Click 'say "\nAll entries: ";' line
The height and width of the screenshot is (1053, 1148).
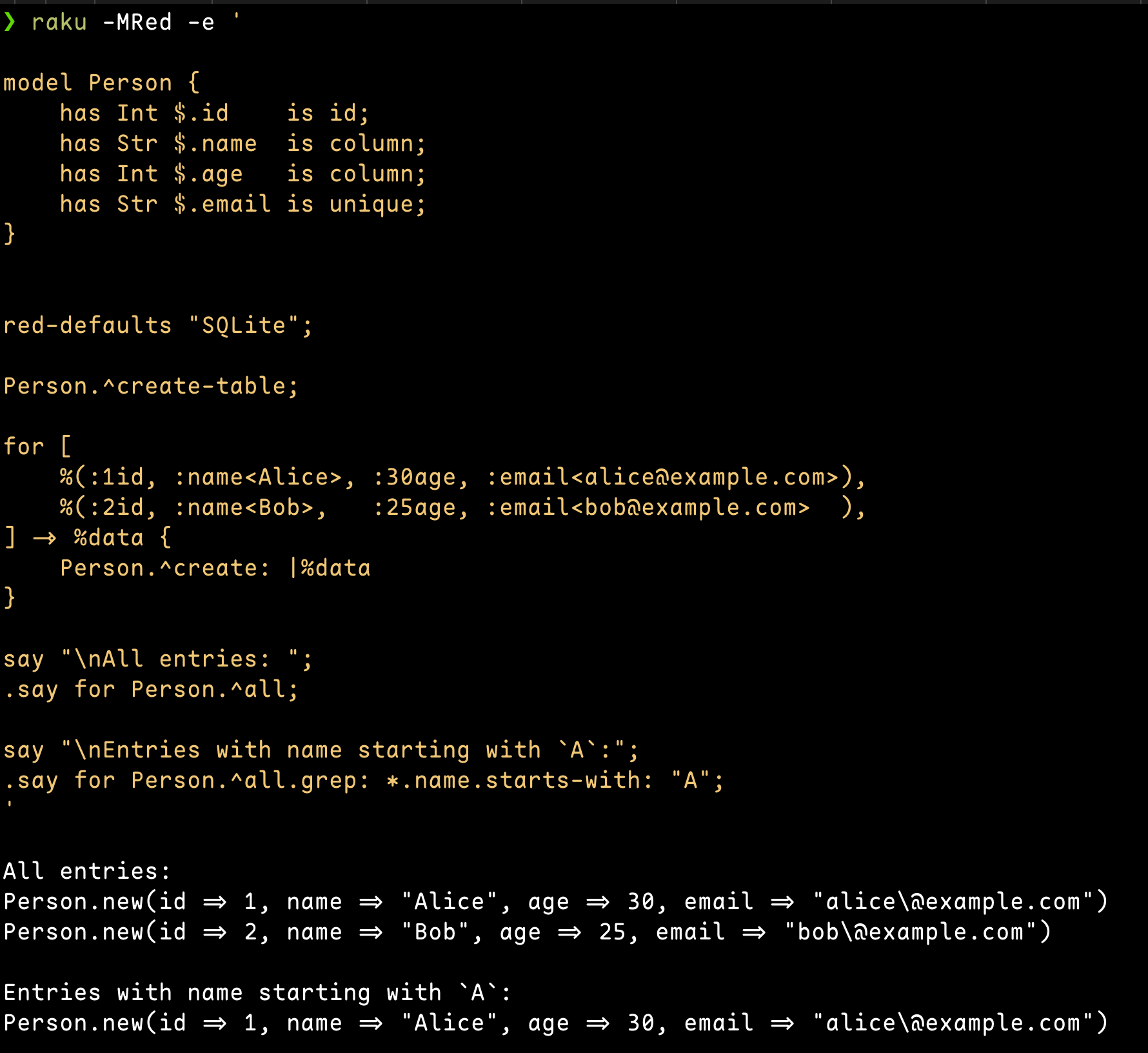pyautogui.click(x=158, y=659)
